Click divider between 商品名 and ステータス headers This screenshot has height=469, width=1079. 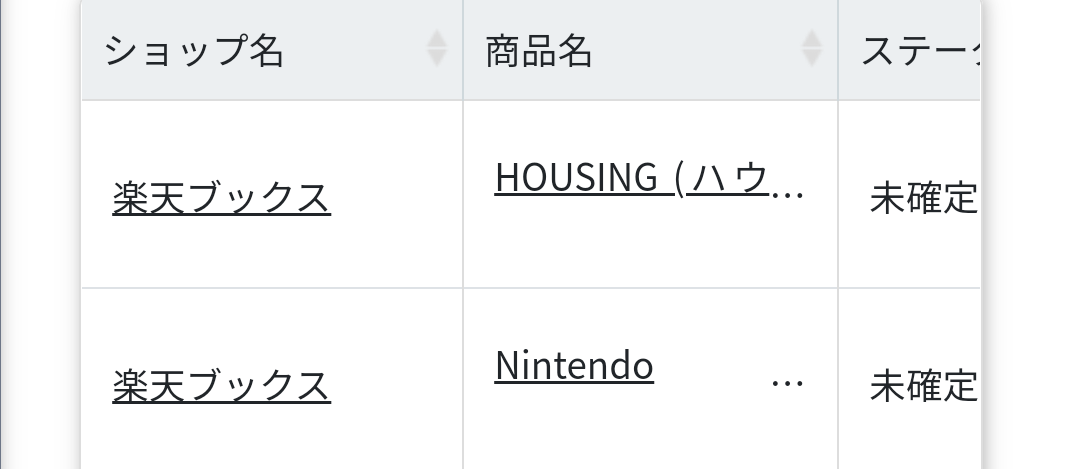[x=837, y=50]
